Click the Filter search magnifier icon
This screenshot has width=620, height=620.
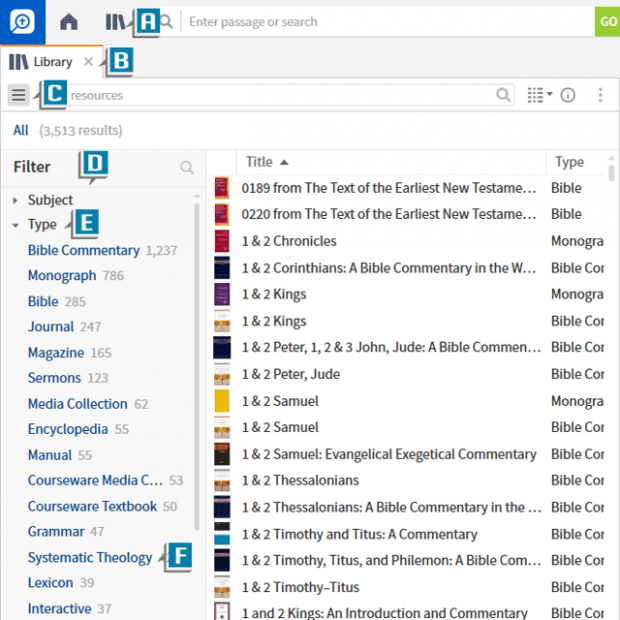(x=187, y=168)
